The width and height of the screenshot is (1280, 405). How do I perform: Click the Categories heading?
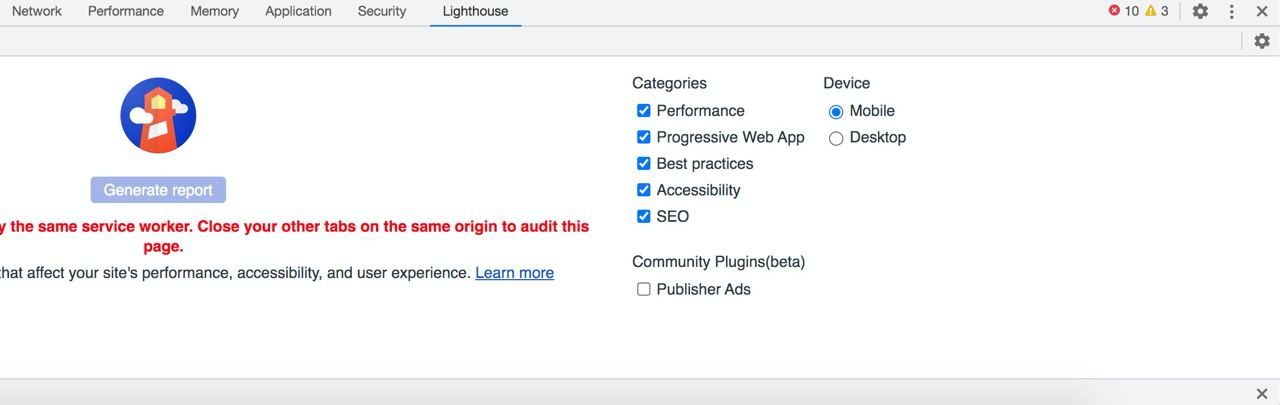669,83
